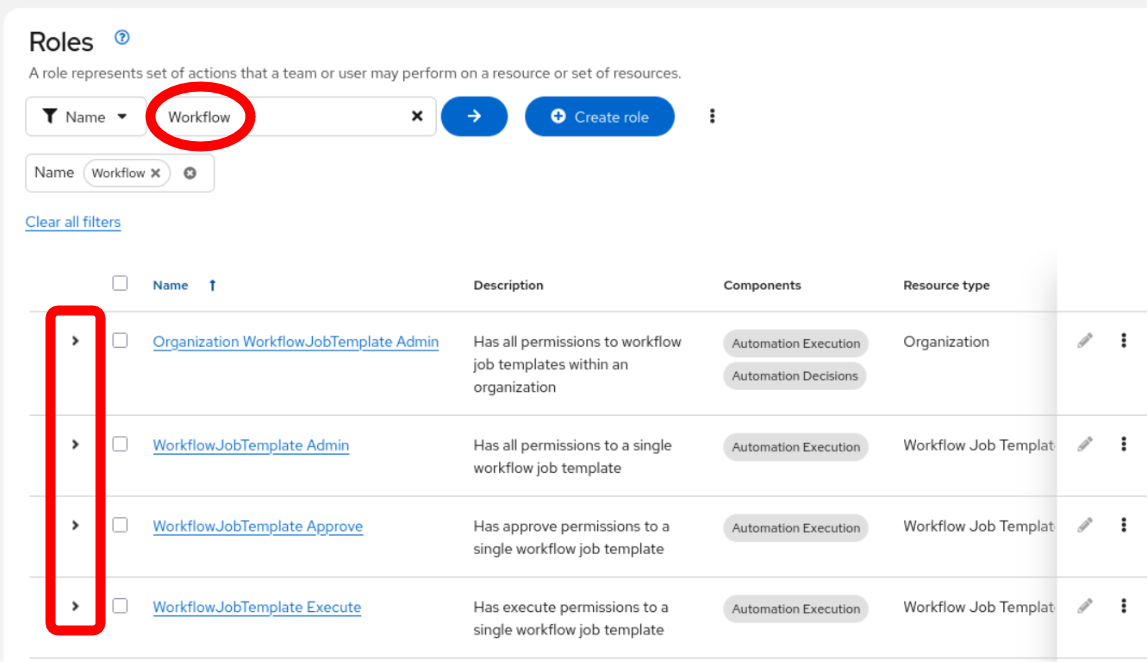
Task: Edit the WorkflowJobTemplate Admin role with the pencil
Action: [x=1085, y=445]
